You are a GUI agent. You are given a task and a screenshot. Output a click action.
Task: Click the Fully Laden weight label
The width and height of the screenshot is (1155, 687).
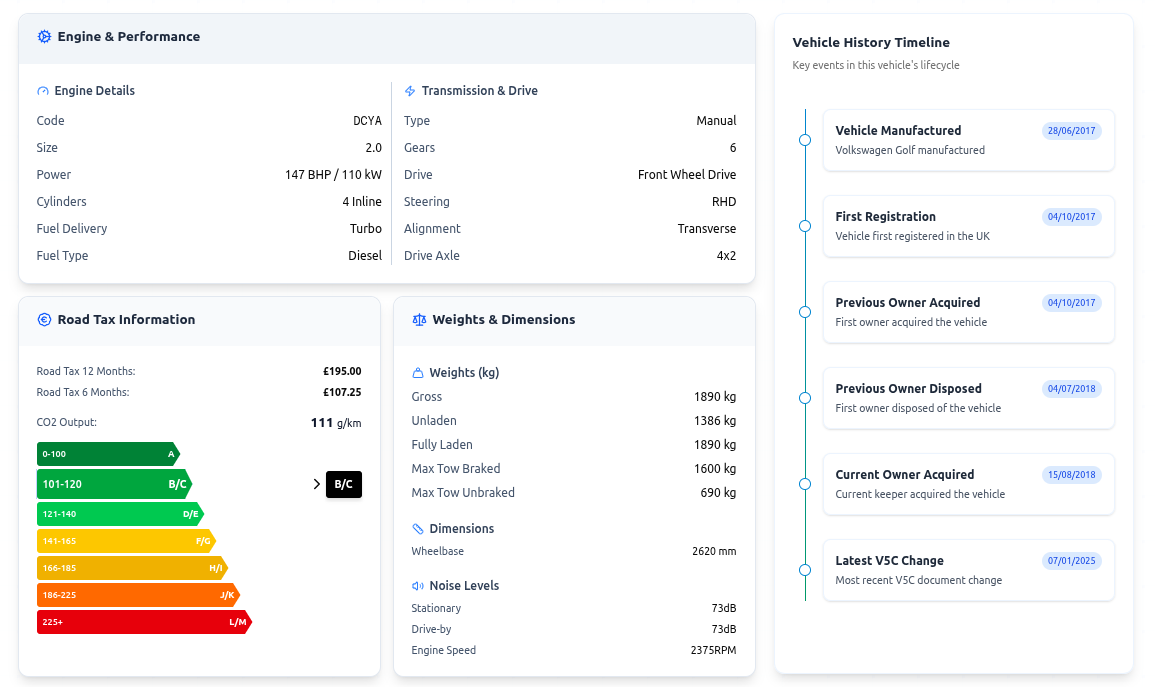(442, 445)
